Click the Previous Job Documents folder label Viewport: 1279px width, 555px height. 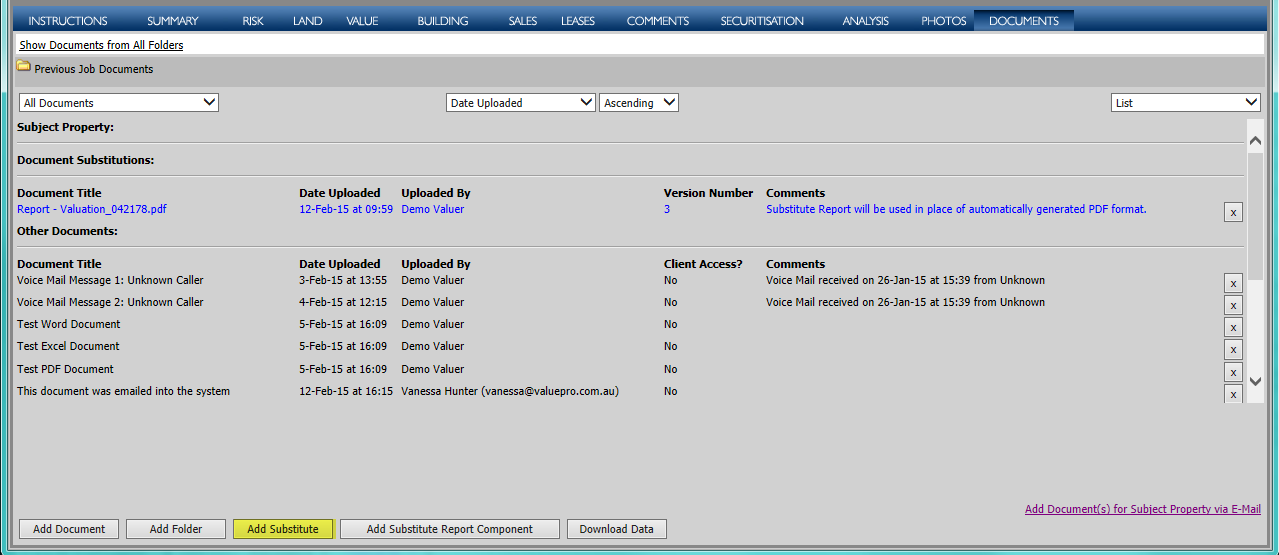tap(94, 69)
